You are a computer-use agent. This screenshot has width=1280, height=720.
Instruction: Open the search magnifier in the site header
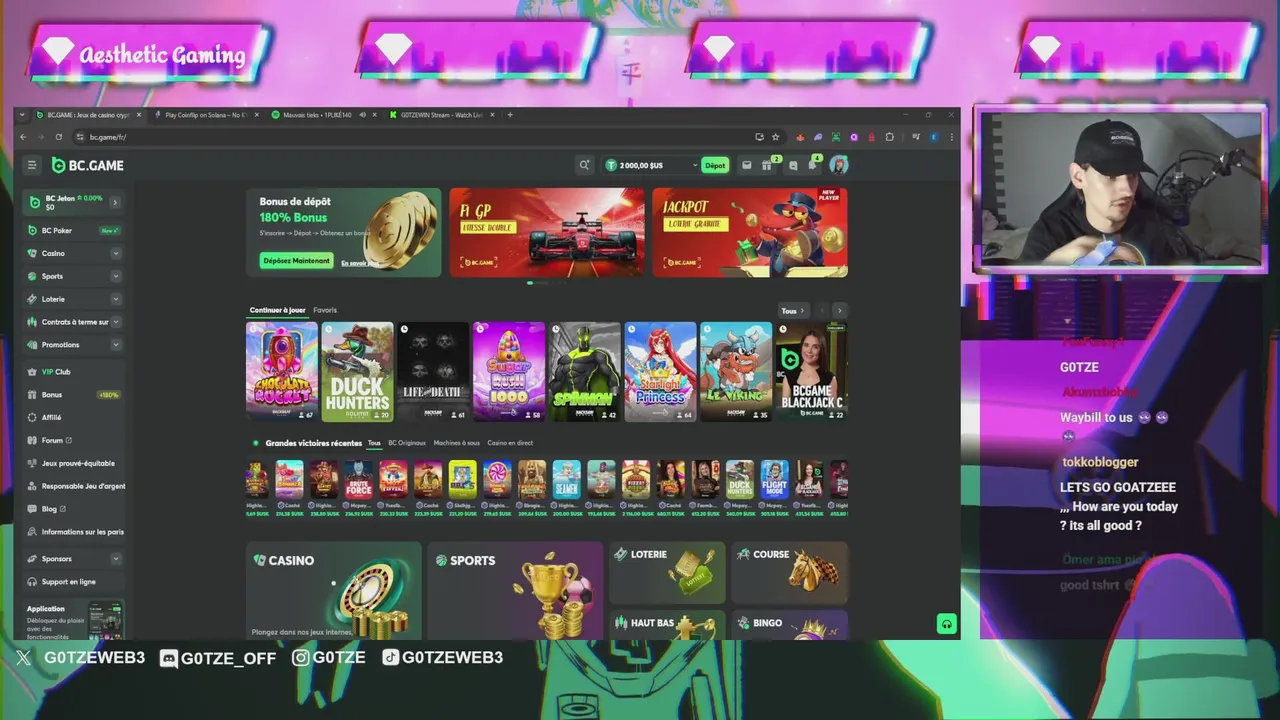[x=584, y=165]
